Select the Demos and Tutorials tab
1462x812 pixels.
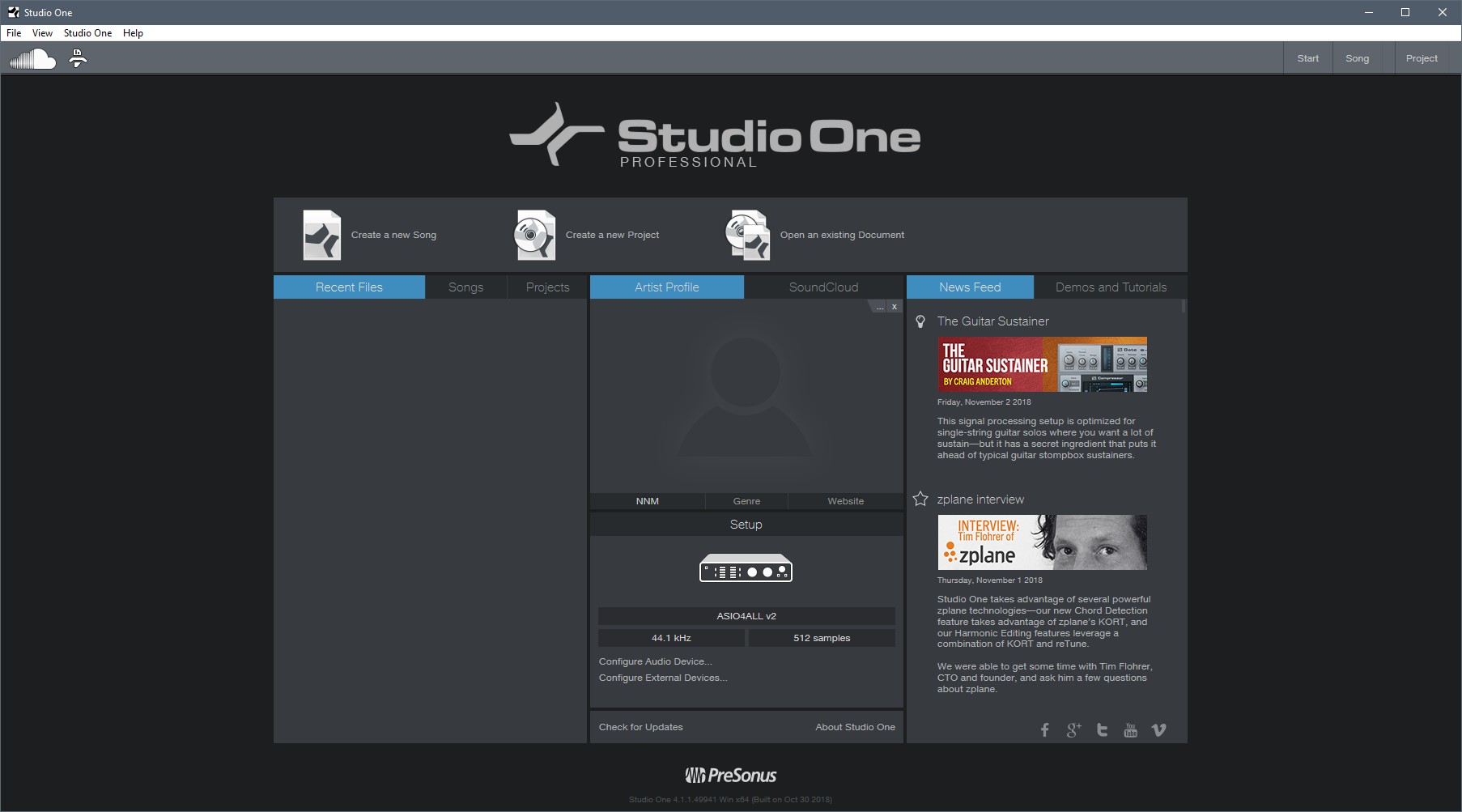(1111, 287)
